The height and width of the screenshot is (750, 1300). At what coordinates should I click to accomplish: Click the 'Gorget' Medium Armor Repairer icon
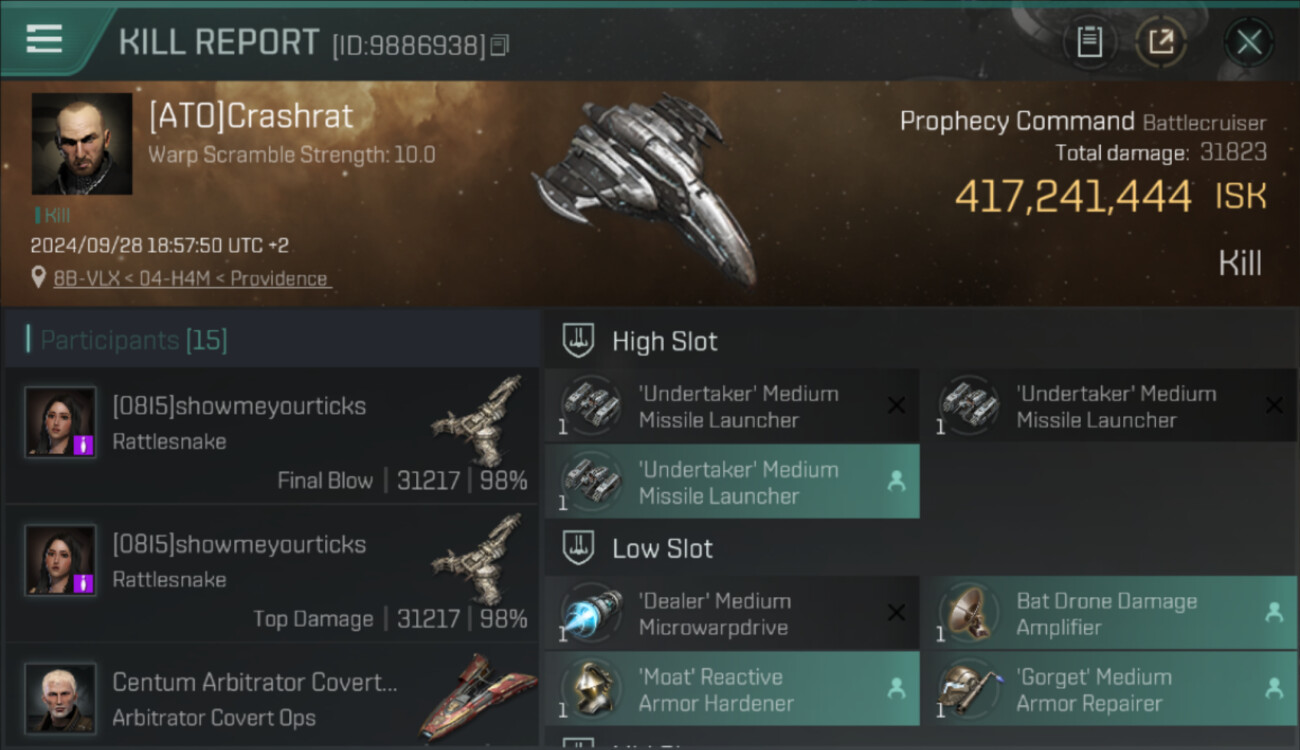968,689
